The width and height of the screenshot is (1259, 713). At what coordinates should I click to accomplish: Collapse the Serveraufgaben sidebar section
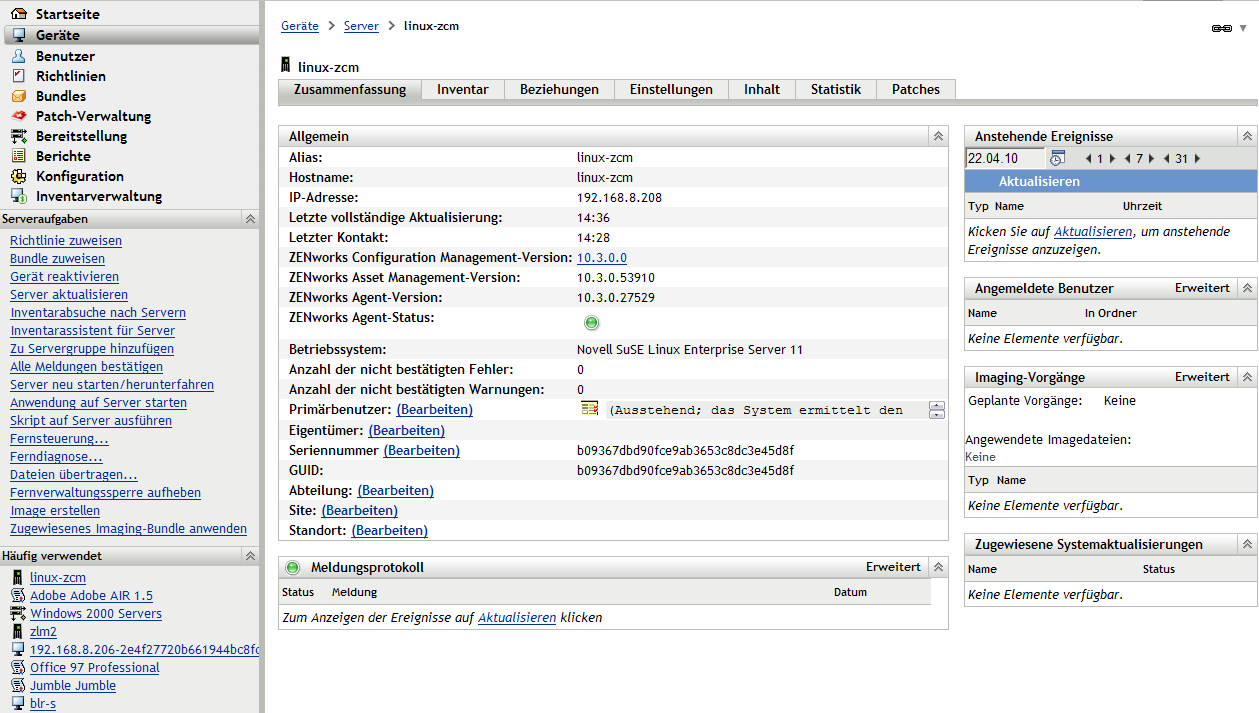tap(250, 218)
